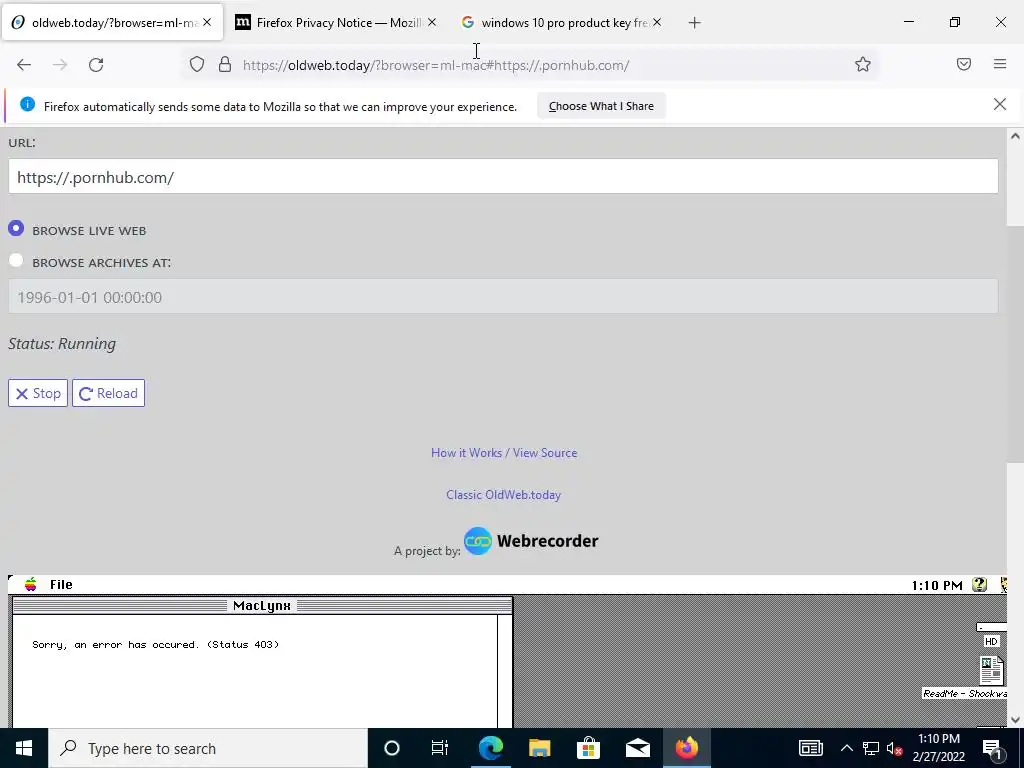Click the URL input field on page

pos(503,176)
